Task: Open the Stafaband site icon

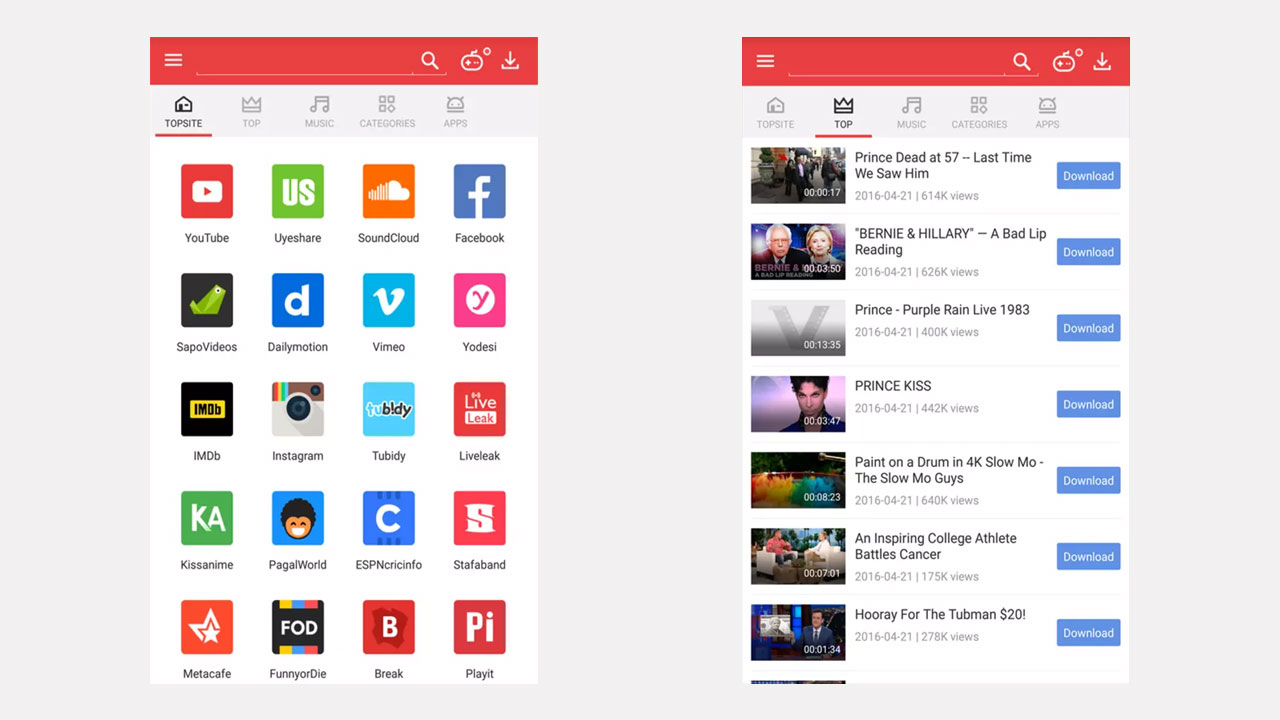Action: point(480,518)
